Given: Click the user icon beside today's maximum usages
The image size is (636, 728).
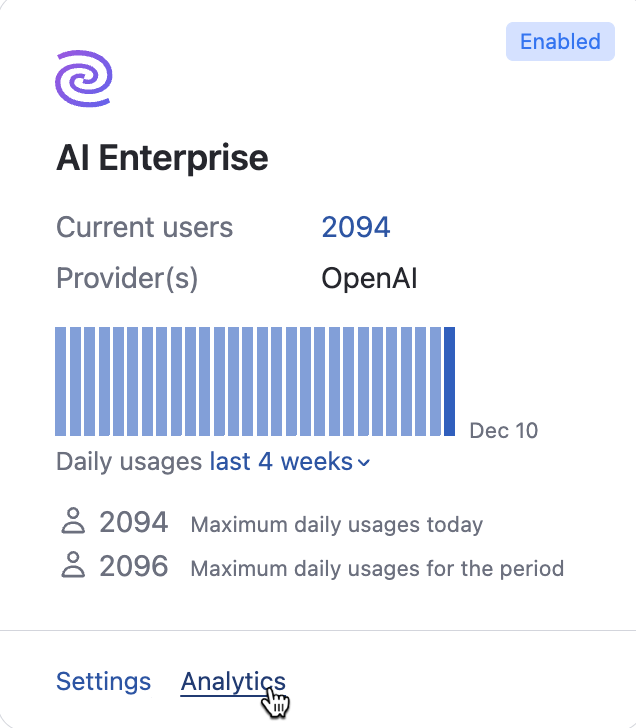Looking at the screenshot, I should click(x=73, y=522).
